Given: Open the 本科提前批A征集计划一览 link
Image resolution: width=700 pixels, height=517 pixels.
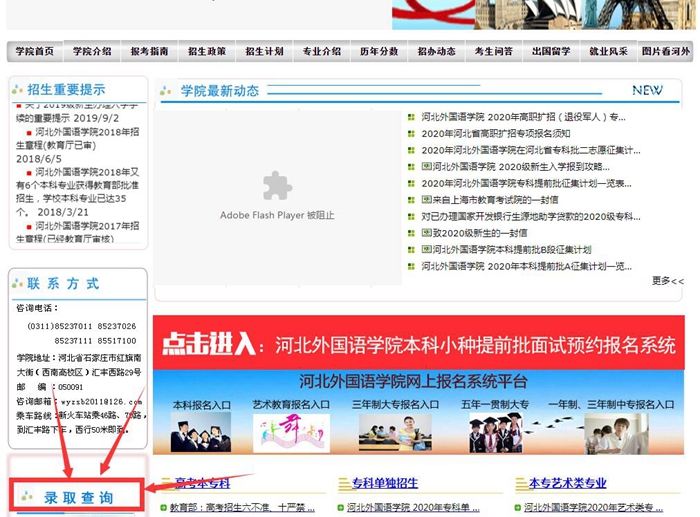Looking at the screenshot, I should point(526,266).
